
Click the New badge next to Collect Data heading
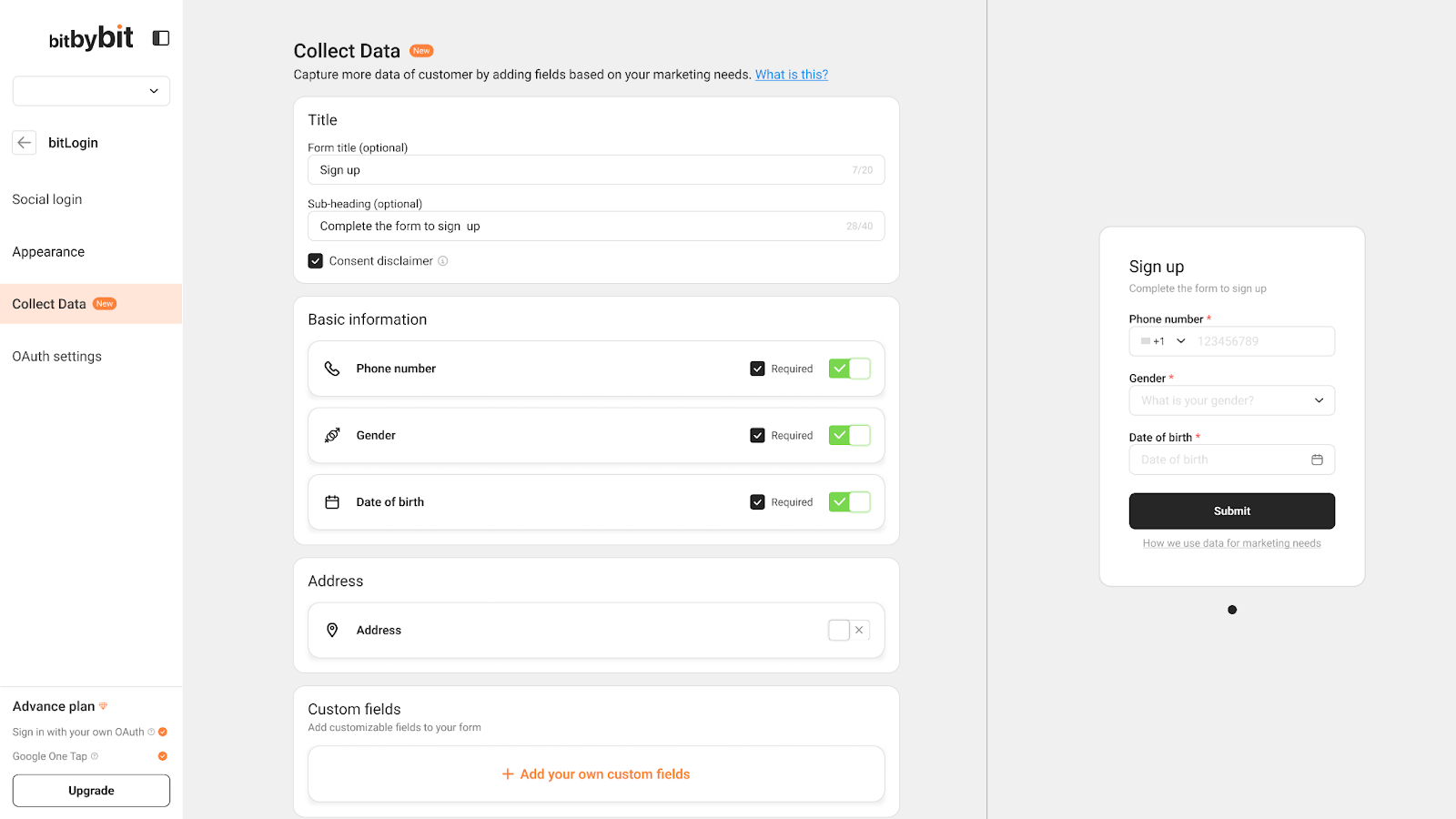point(421,51)
